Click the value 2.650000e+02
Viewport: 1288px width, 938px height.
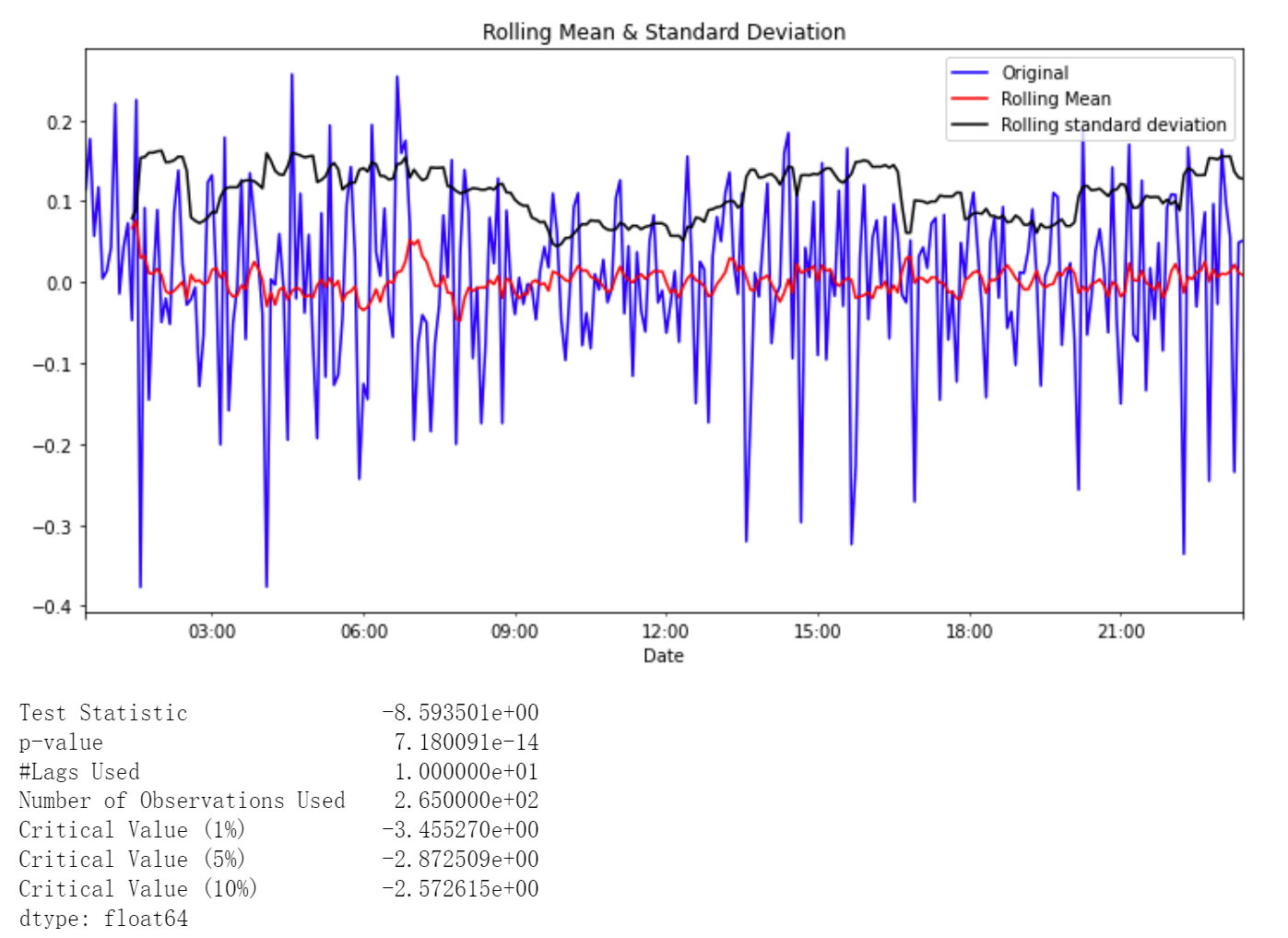point(467,801)
